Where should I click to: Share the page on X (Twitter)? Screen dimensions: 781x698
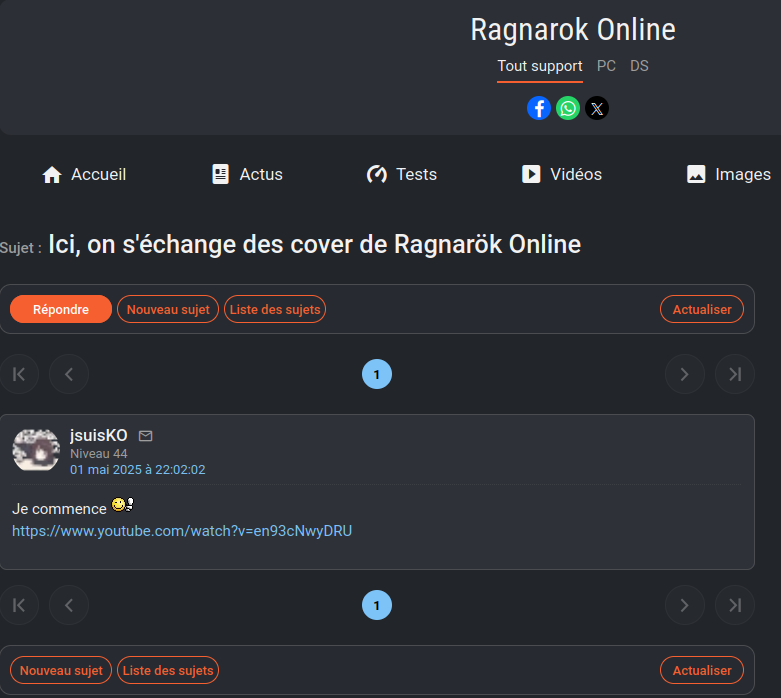point(597,108)
